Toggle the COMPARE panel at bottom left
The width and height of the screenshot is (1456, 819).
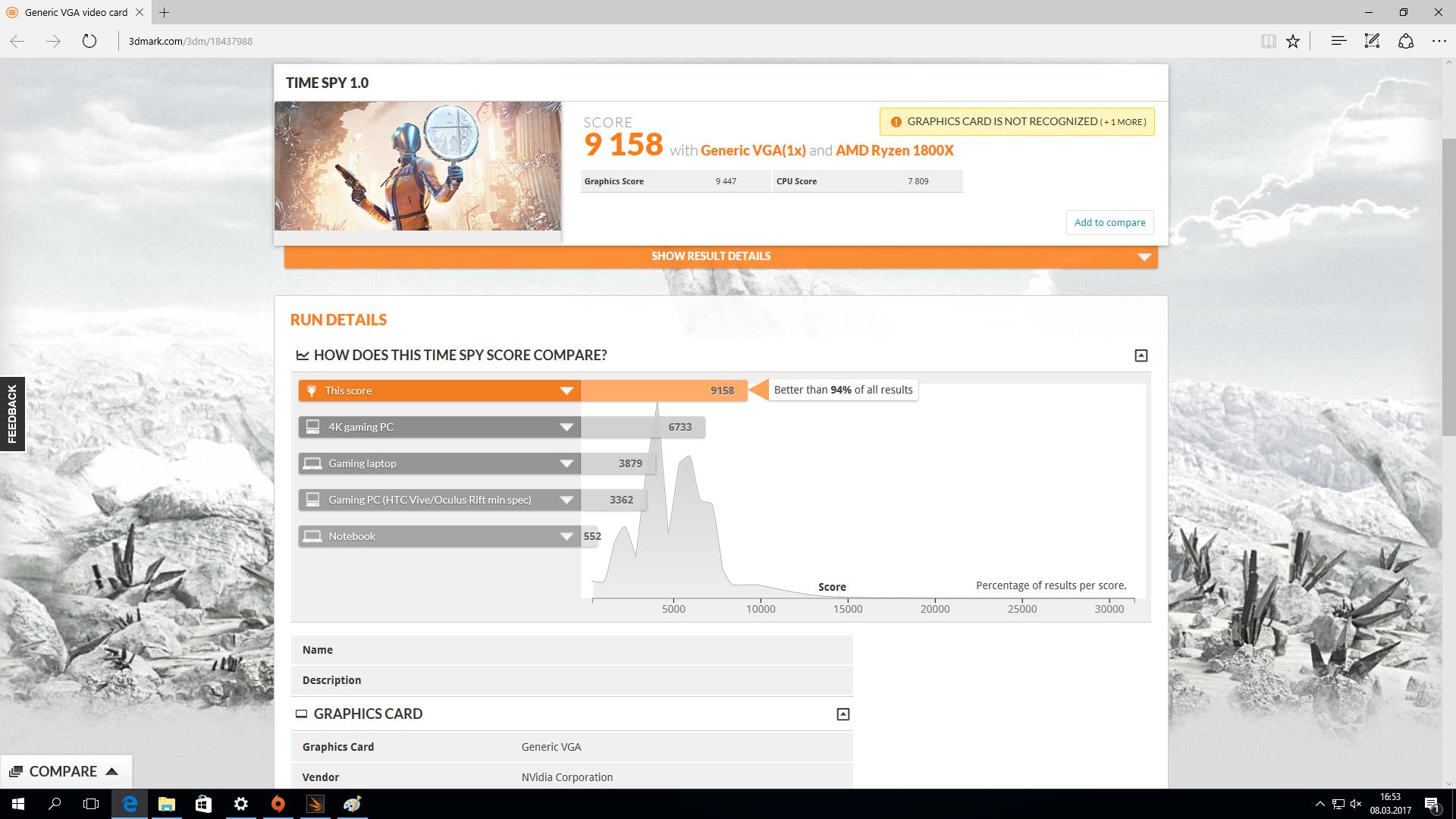point(65,771)
